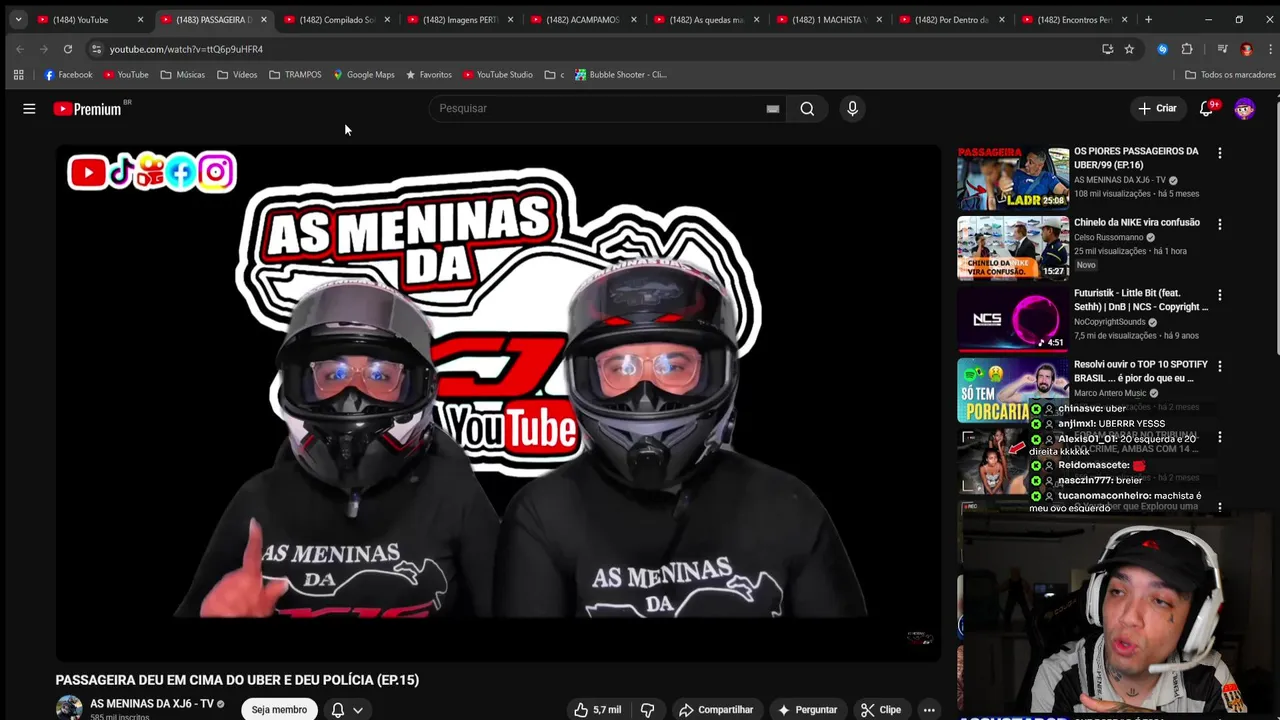The image size is (1280, 720).
Task: Switch to the Compilado tab
Action: click(x=331, y=19)
